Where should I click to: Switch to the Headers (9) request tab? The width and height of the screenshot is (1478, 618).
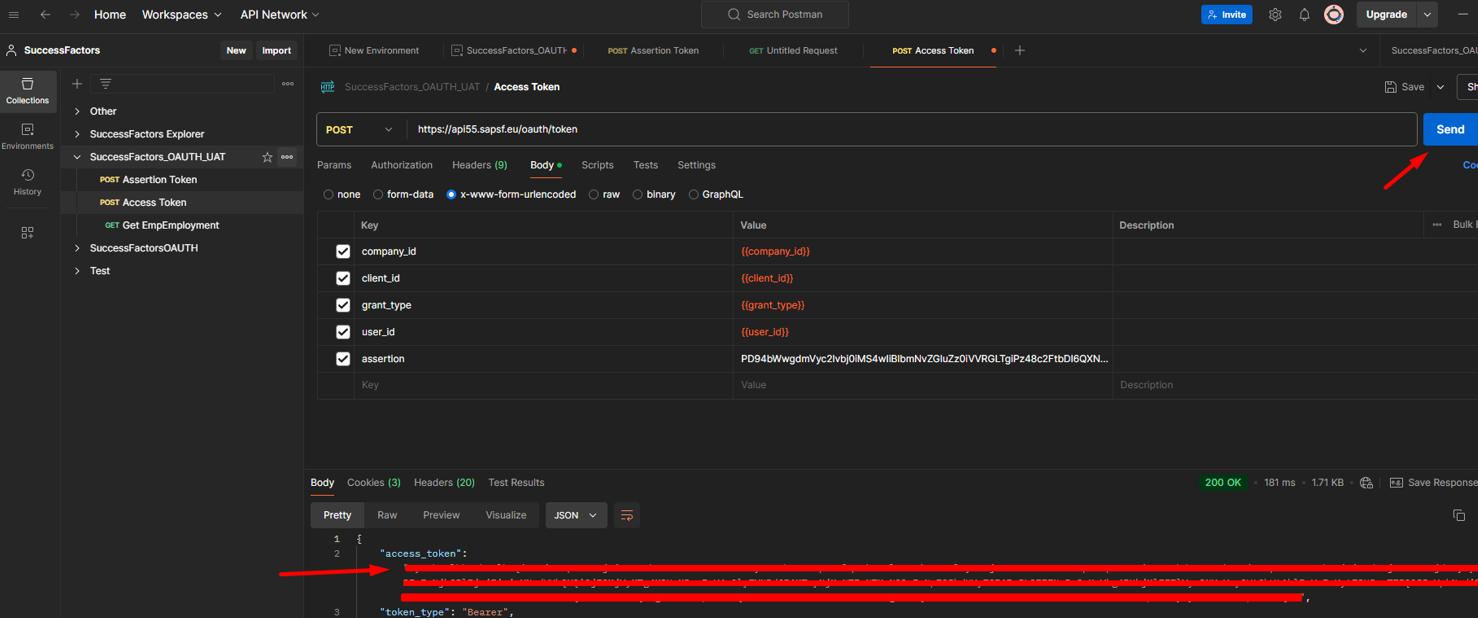point(480,165)
